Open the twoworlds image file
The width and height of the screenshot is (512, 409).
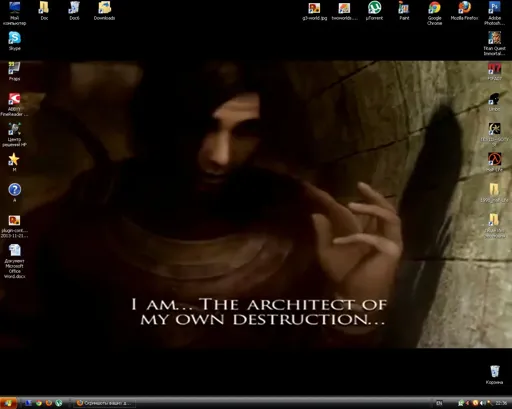(x=344, y=11)
